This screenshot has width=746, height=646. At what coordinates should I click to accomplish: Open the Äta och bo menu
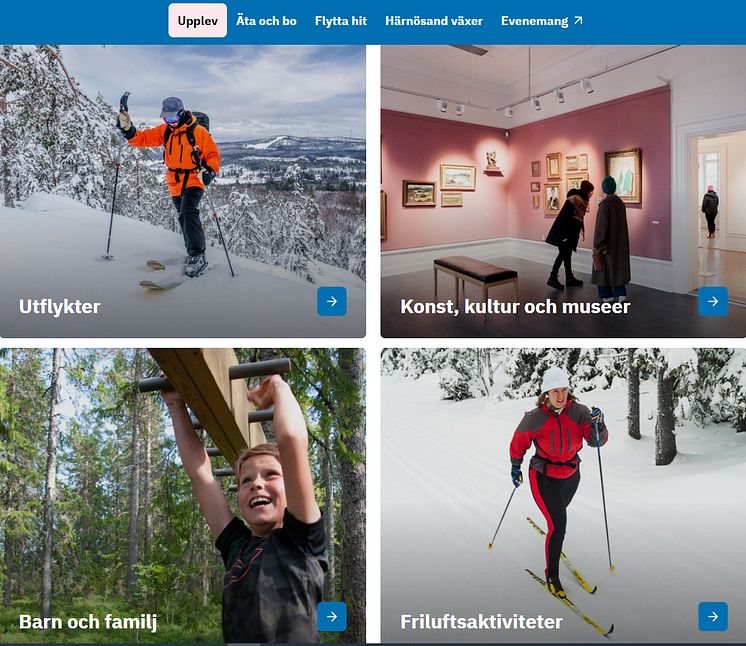coord(266,21)
